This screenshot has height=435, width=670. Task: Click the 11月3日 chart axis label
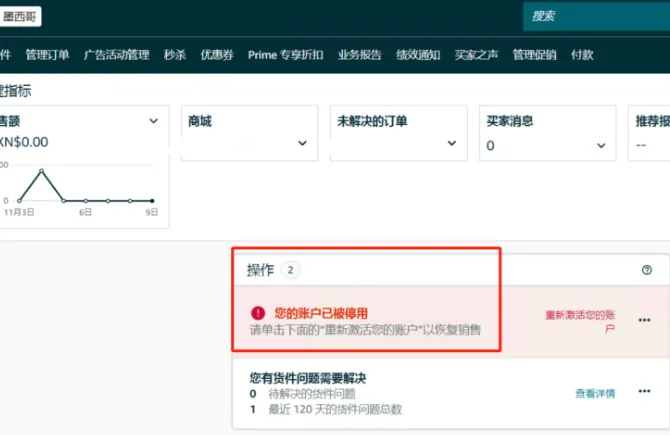19,212
